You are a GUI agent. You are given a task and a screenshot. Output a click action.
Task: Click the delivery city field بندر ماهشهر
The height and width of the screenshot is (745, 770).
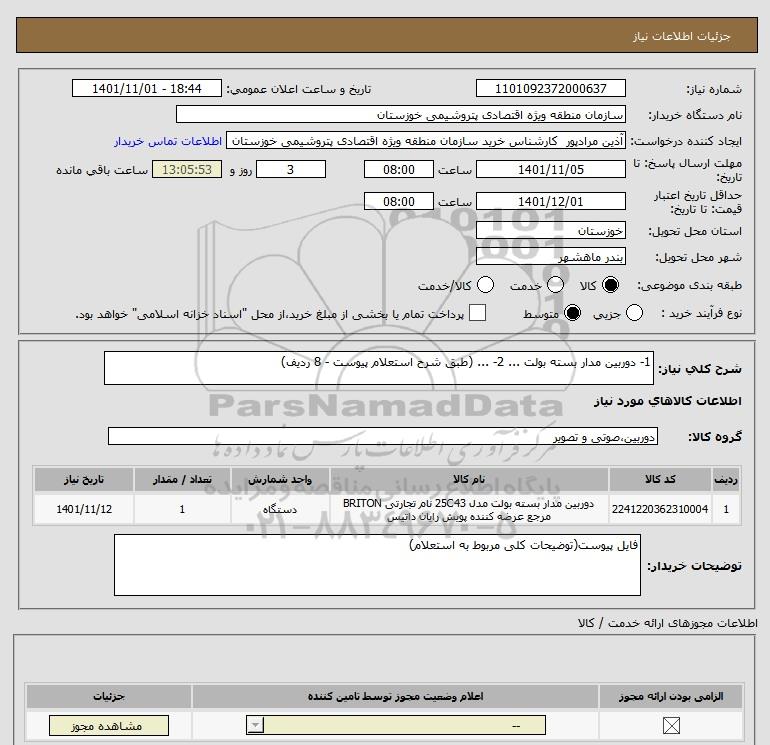(x=550, y=256)
